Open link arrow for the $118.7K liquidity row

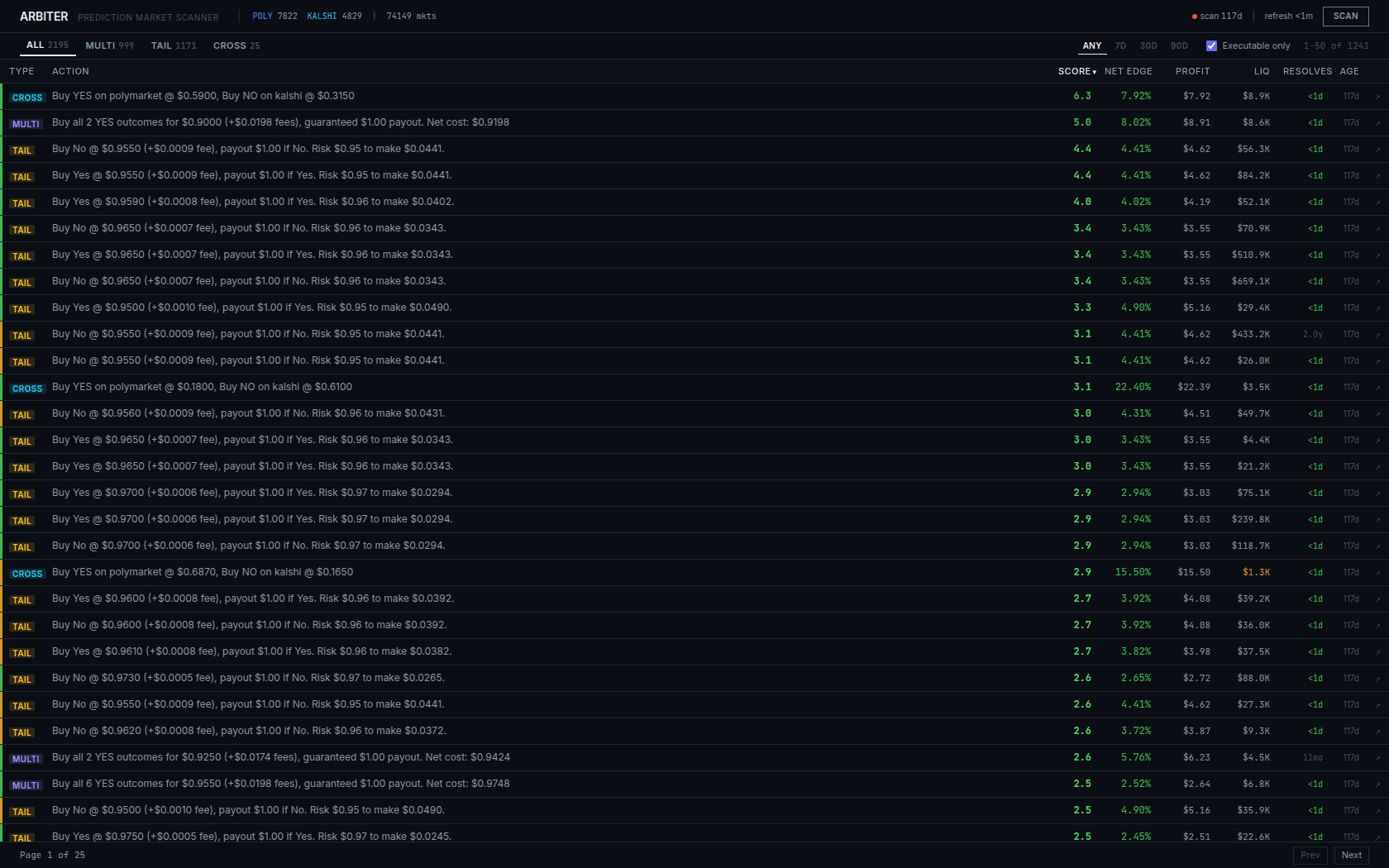click(1377, 546)
